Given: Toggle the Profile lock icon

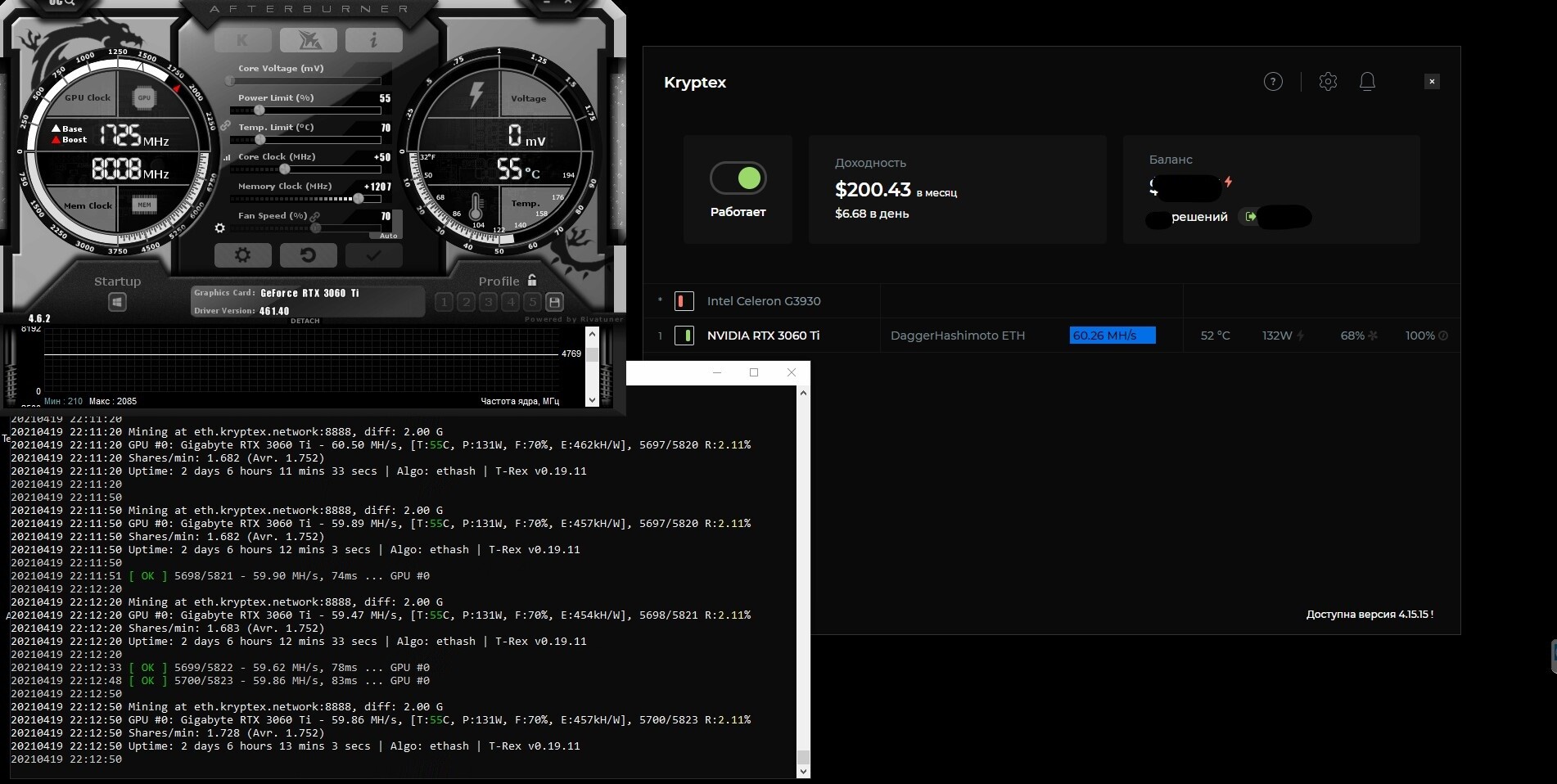Looking at the screenshot, I should coord(532,280).
